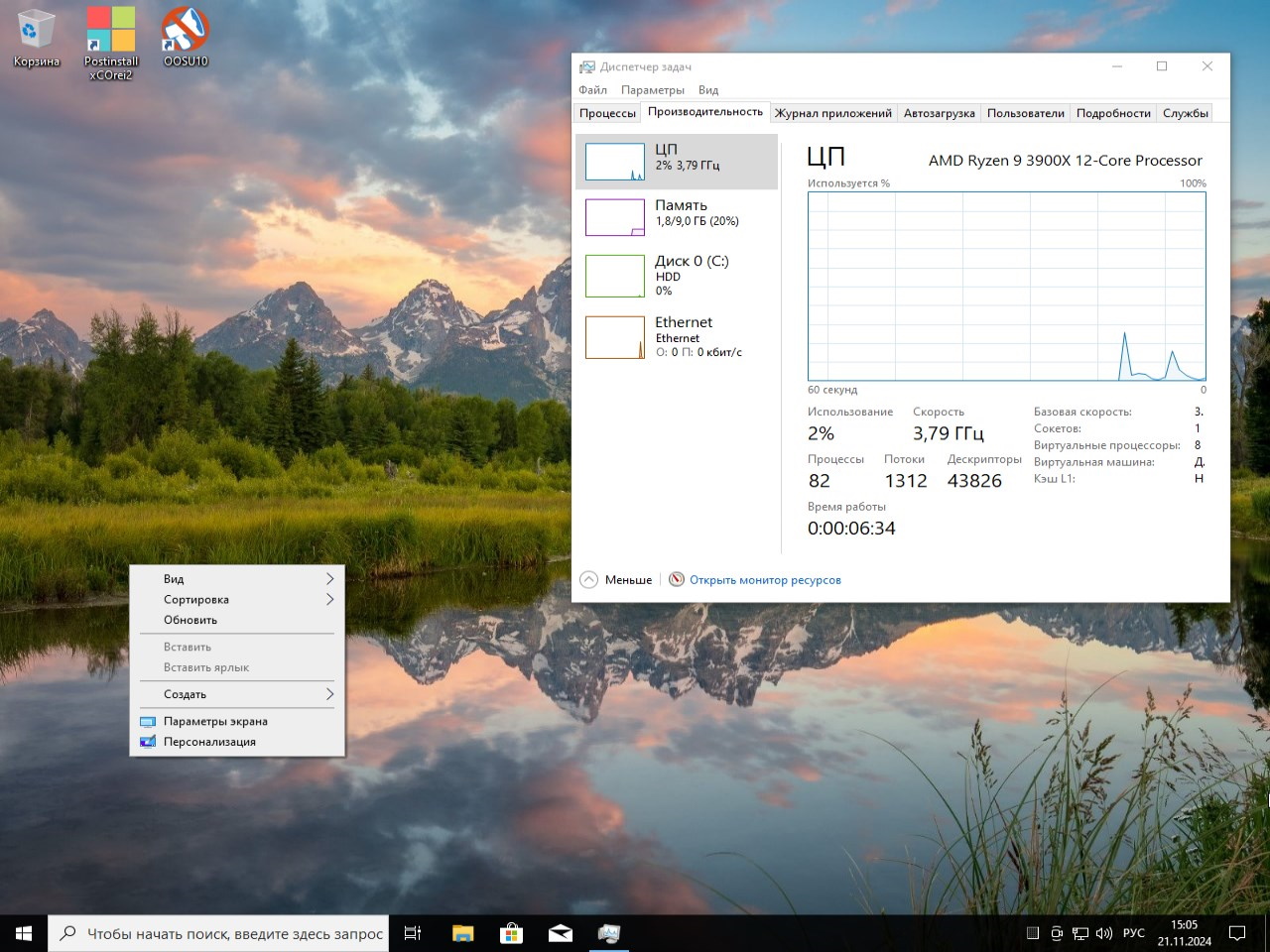Screen dimensions: 1270x952
Task: Open the volume icon in system tray
Action: 1104,933
